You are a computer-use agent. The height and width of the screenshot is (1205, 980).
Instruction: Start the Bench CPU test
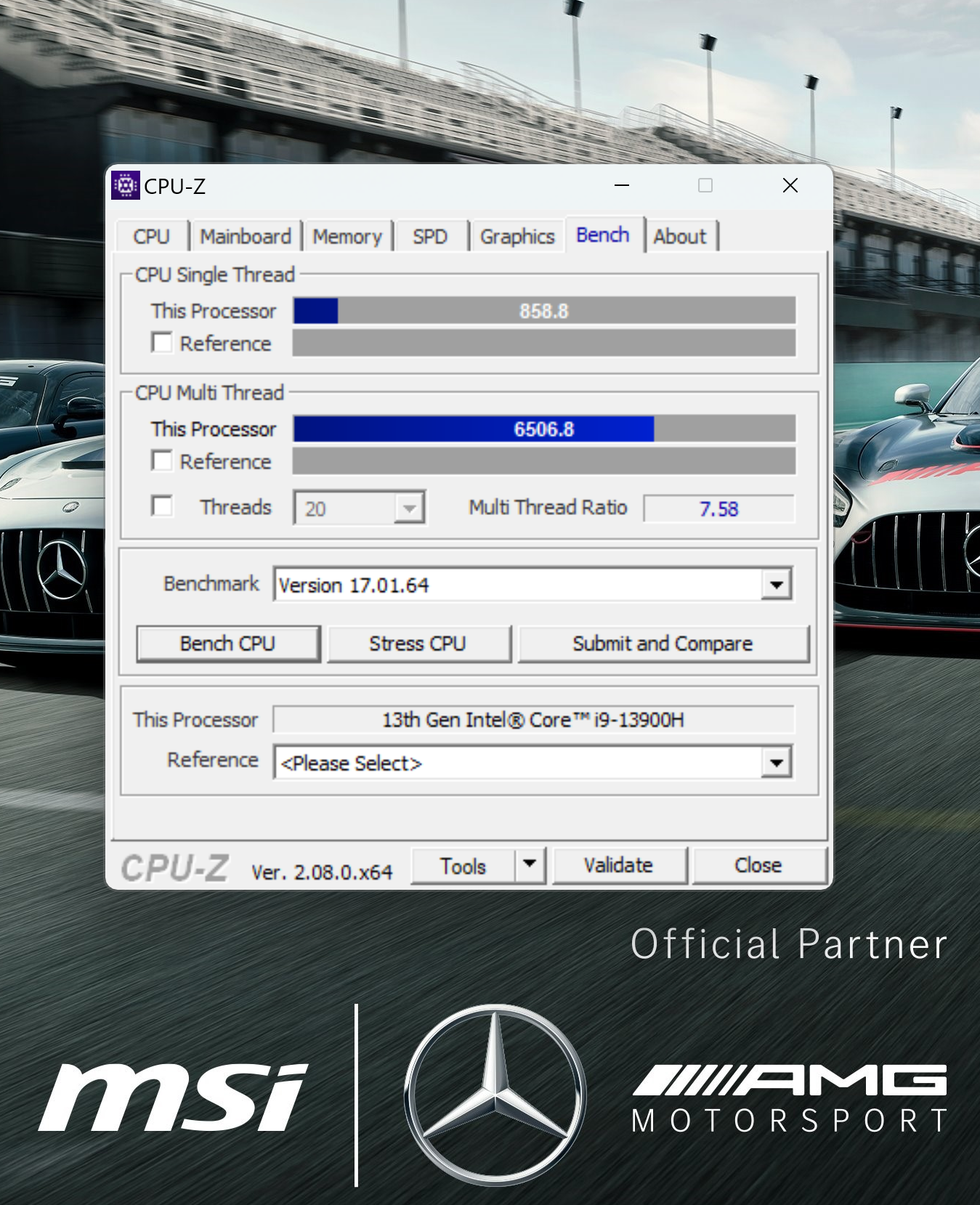coord(228,644)
